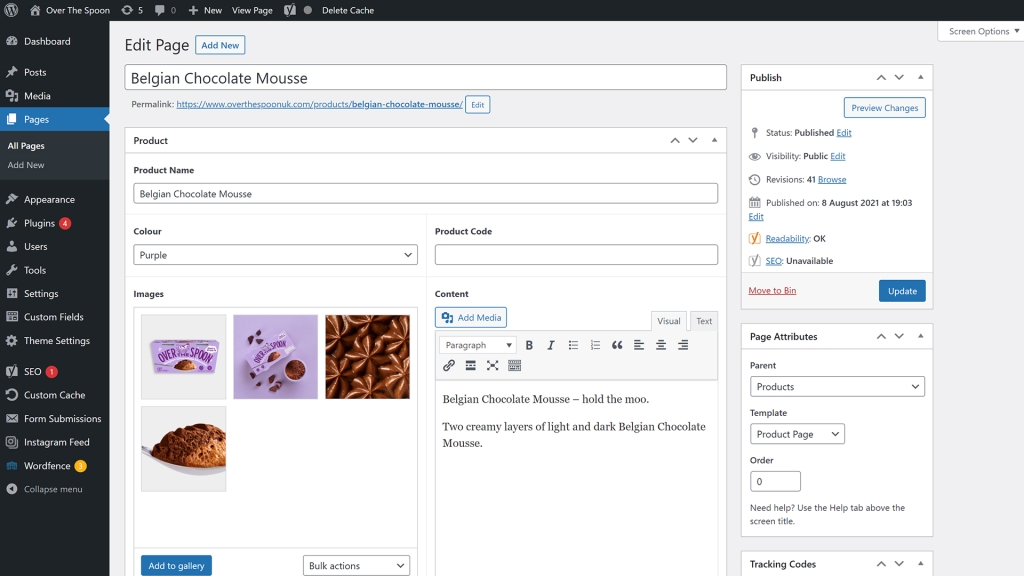Click the Move to Bin link
This screenshot has height=576, width=1024.
772,291
